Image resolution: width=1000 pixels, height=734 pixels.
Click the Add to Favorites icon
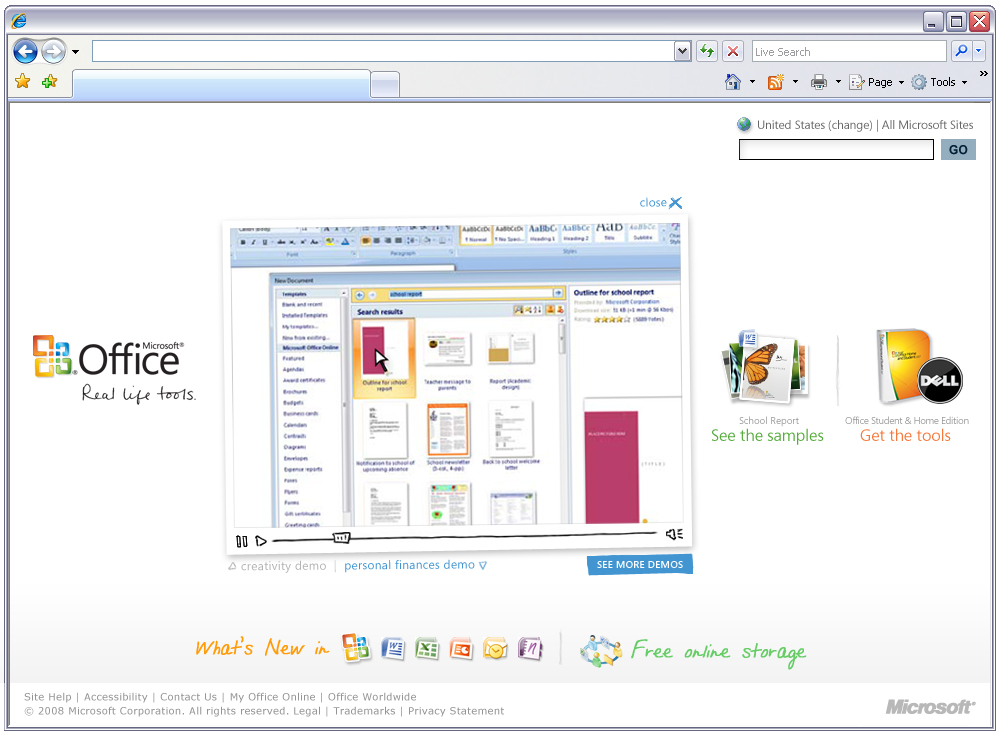[x=49, y=82]
